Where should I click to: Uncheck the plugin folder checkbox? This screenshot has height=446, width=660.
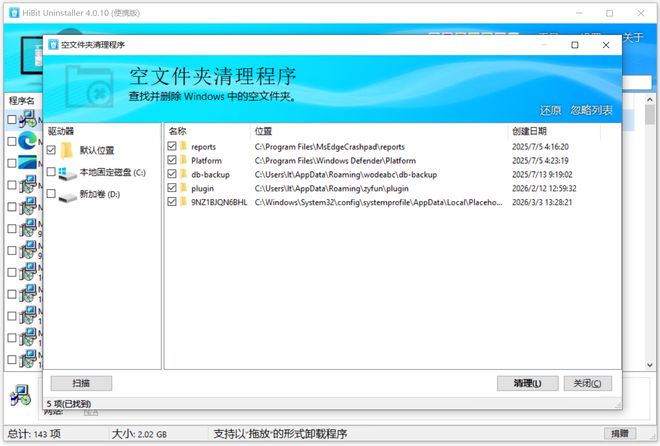pos(172,188)
